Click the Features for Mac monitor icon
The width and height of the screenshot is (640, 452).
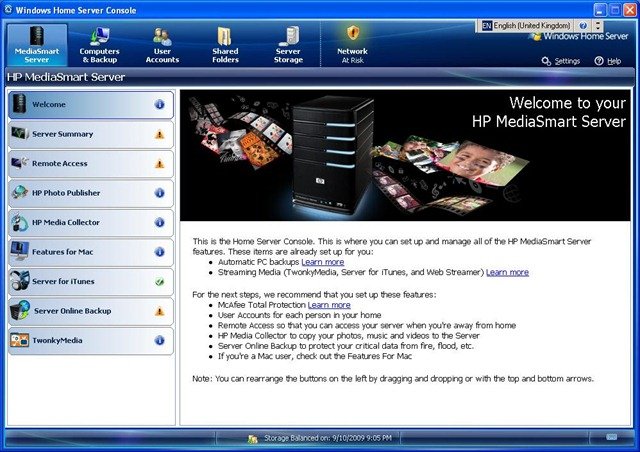[20, 251]
